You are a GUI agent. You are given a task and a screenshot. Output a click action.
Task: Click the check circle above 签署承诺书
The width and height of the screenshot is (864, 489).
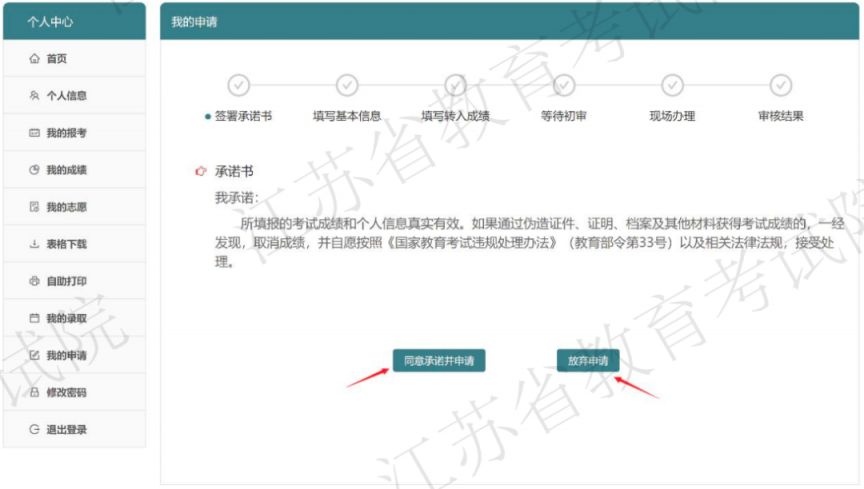pyautogui.click(x=239, y=85)
